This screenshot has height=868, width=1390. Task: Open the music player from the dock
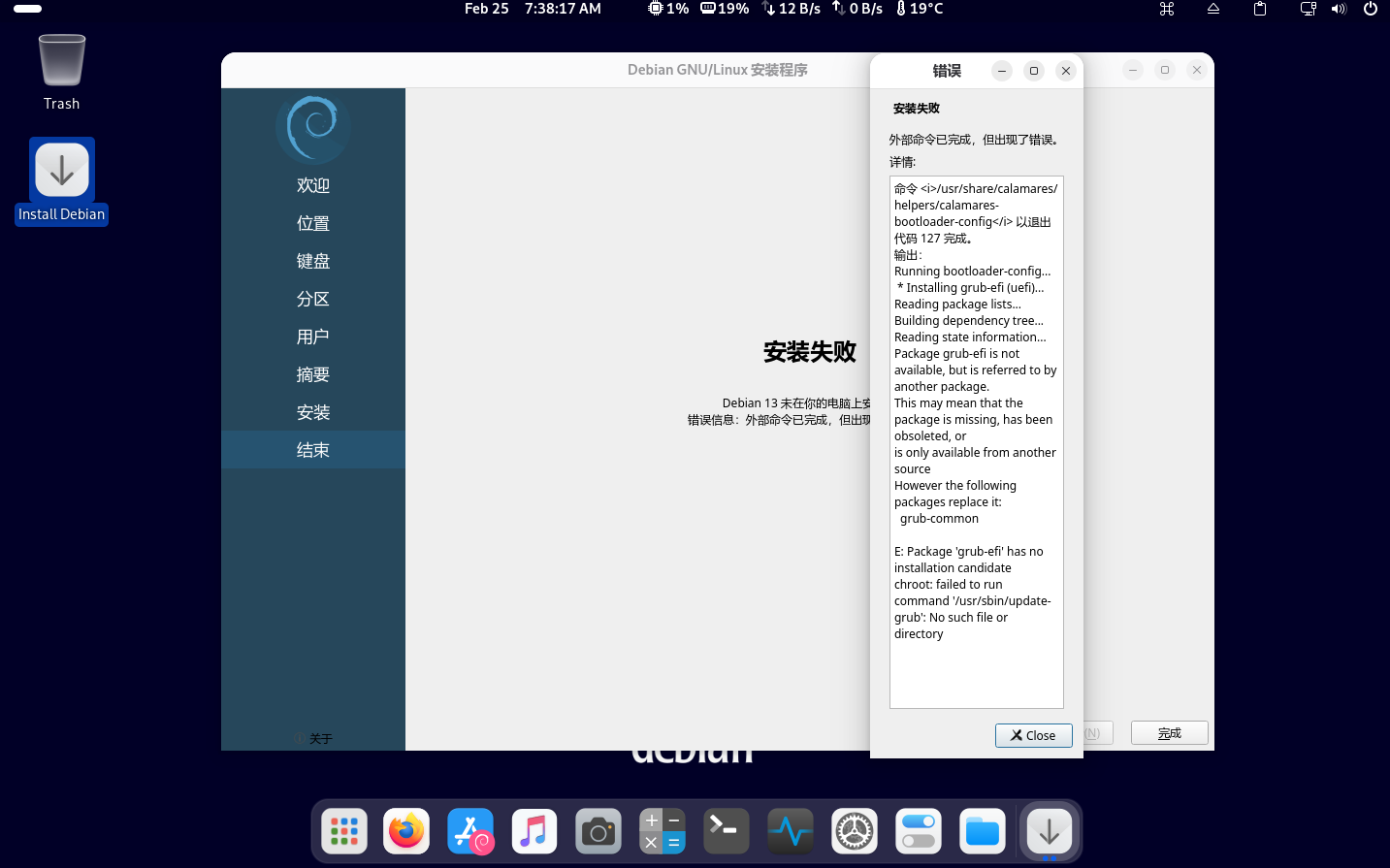pyautogui.click(x=534, y=831)
